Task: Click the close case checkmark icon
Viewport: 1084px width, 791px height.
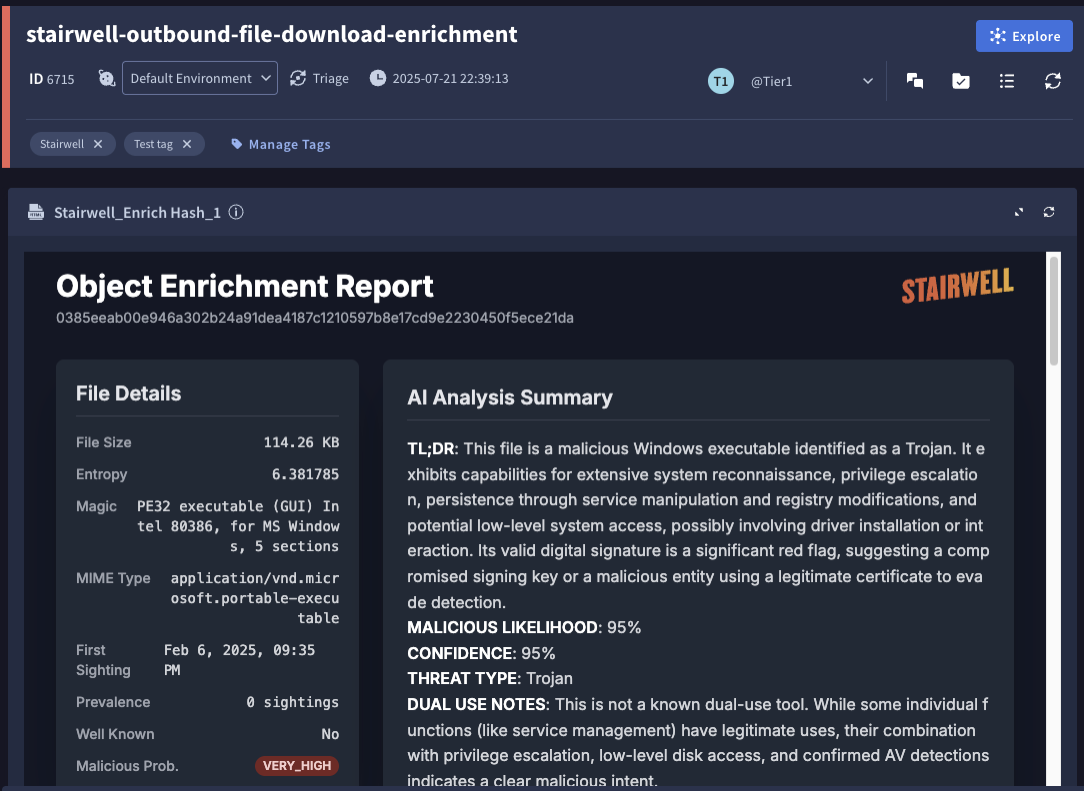Action: pos(961,81)
